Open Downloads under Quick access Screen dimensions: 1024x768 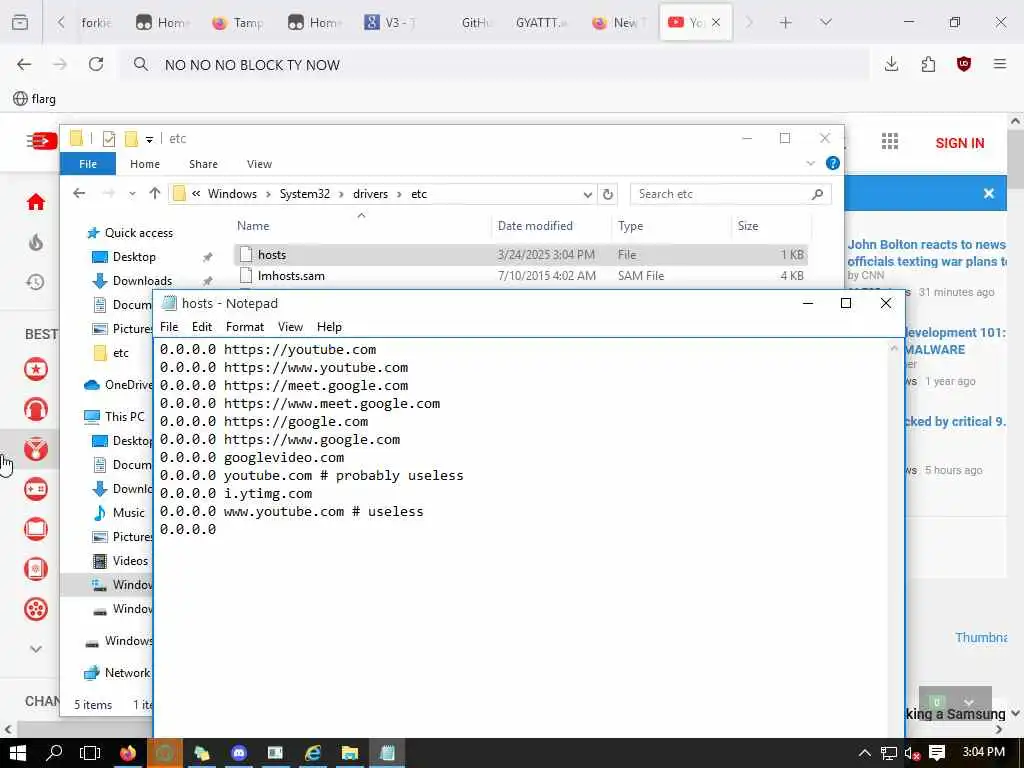pyautogui.click(x=142, y=281)
